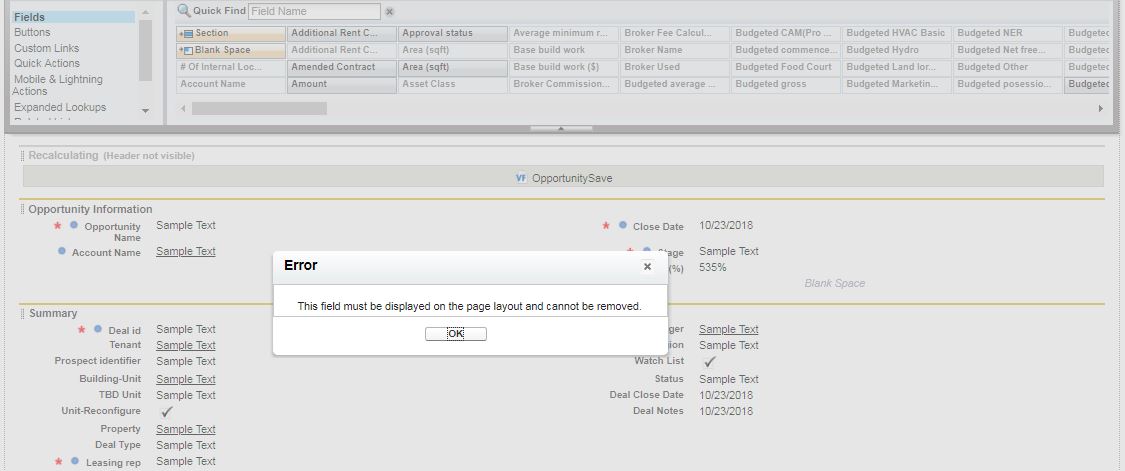Viewport: 1125px width, 471px height.
Task: Click the Deal Close Date value 10/23/2018
Action: coord(725,395)
